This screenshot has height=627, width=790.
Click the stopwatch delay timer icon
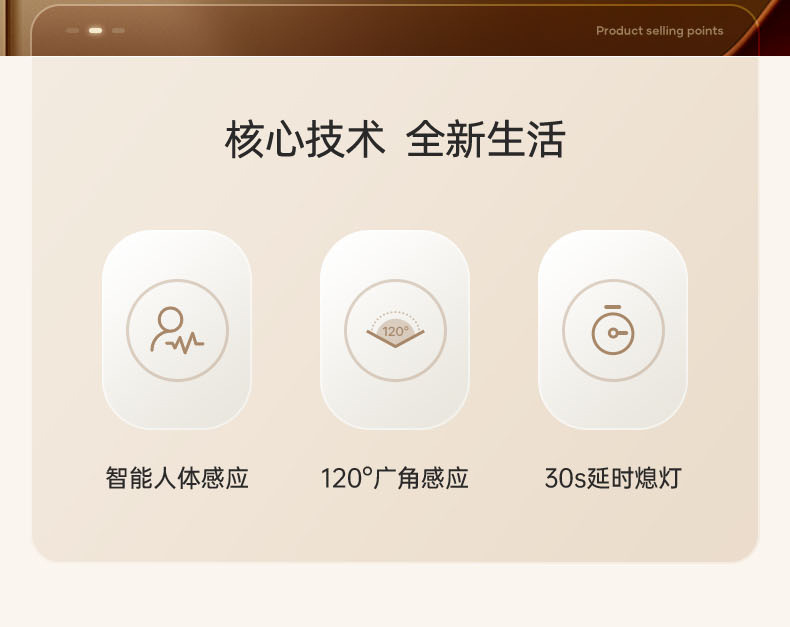[x=613, y=330]
